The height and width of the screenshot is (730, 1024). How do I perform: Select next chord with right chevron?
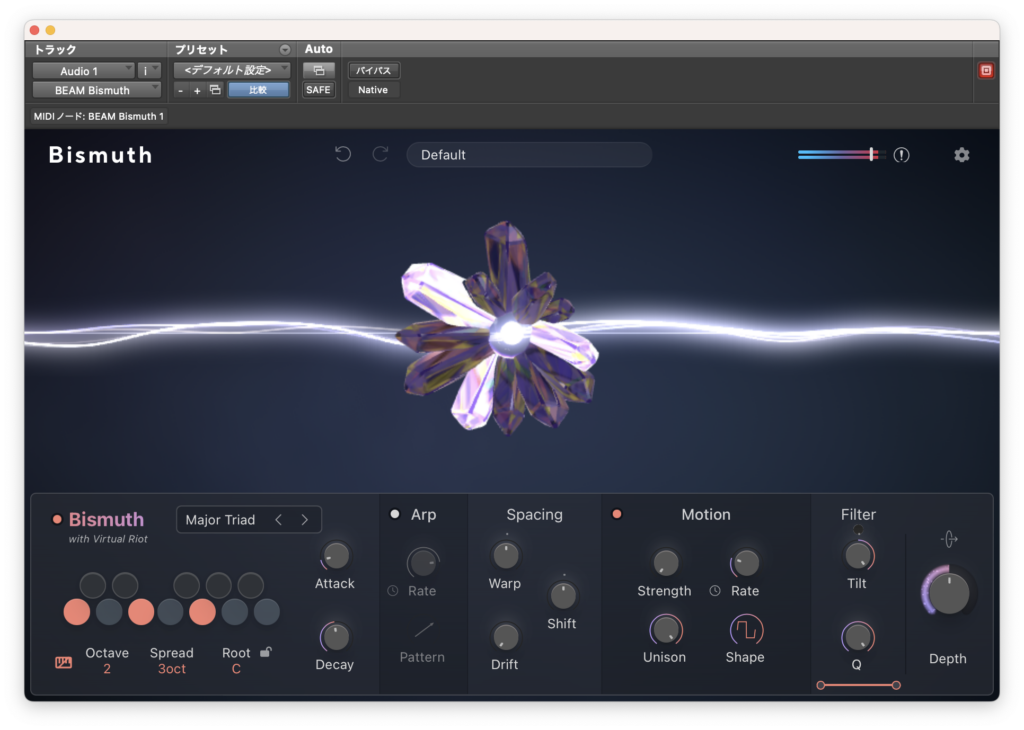[304, 520]
